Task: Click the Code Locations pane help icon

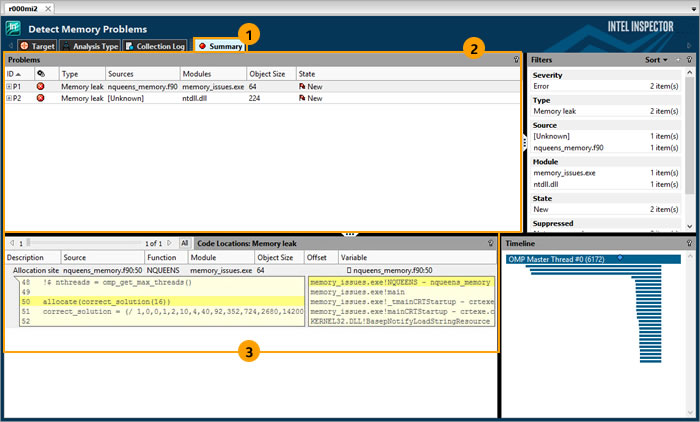Action: click(x=490, y=243)
